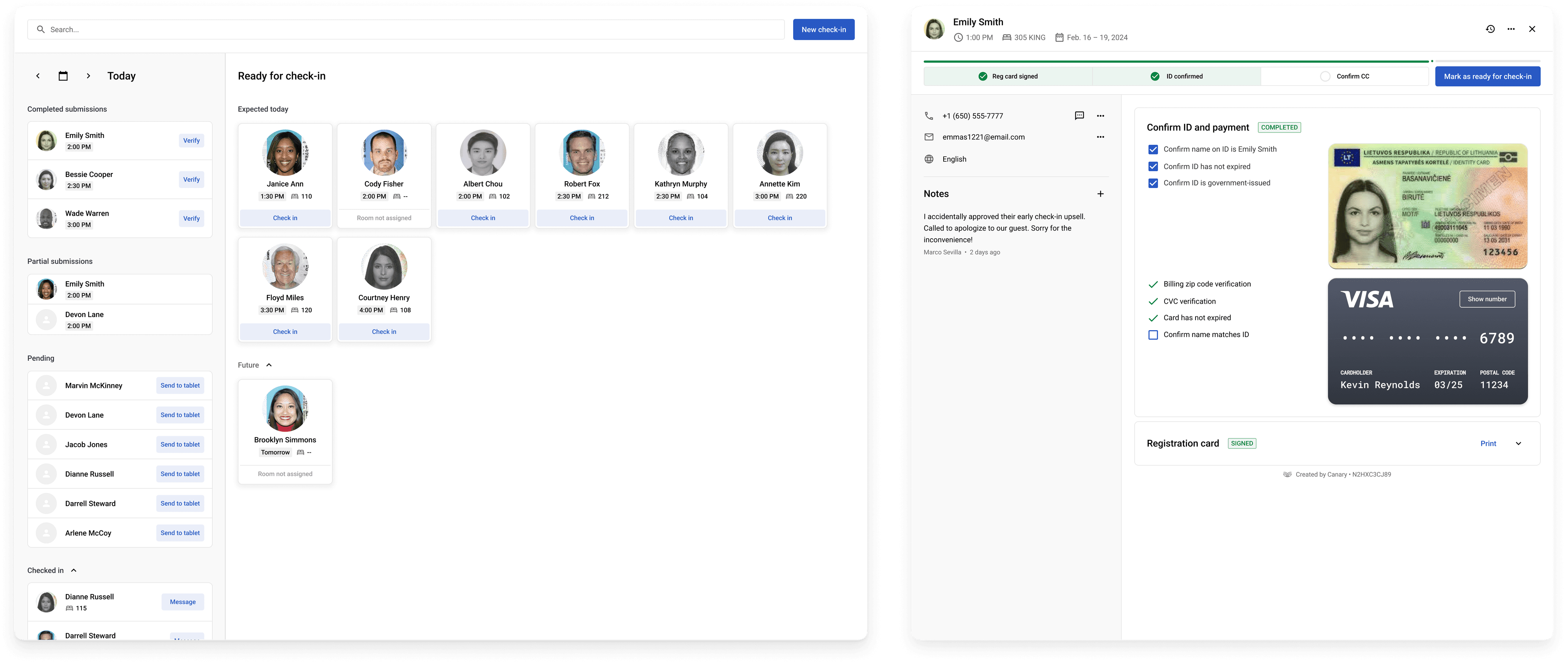This screenshot has height=663, width=1568.
Task: Click the green check-in progress bar
Action: 1175,62
